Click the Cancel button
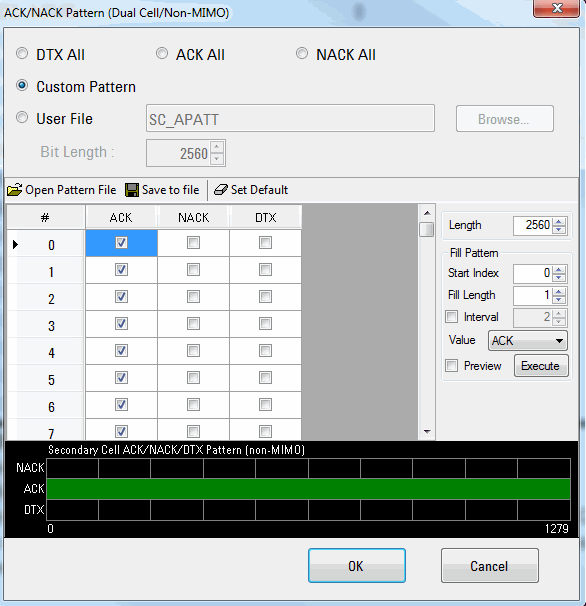586x606 pixels. pyautogui.click(x=489, y=565)
